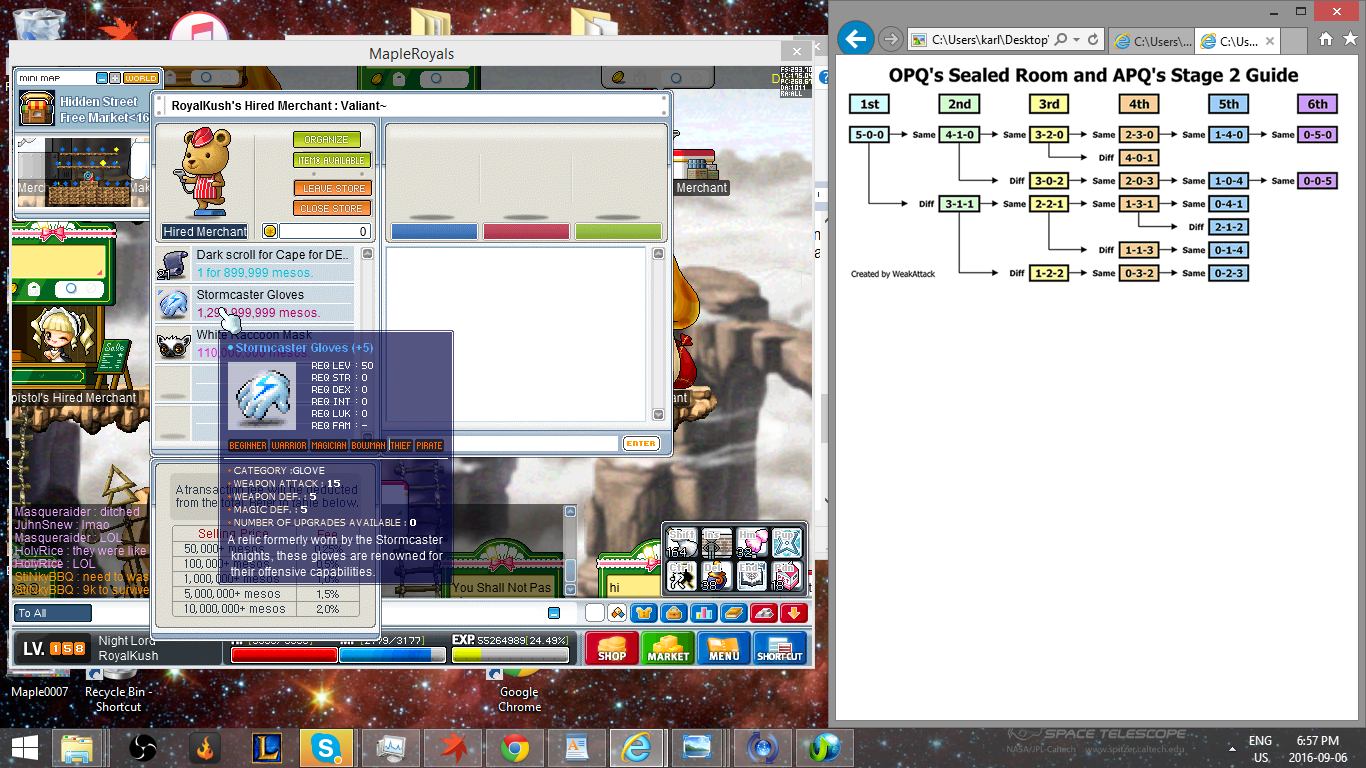Image resolution: width=1366 pixels, height=768 pixels.
Task: Open the WORLD map button
Action: pos(140,78)
